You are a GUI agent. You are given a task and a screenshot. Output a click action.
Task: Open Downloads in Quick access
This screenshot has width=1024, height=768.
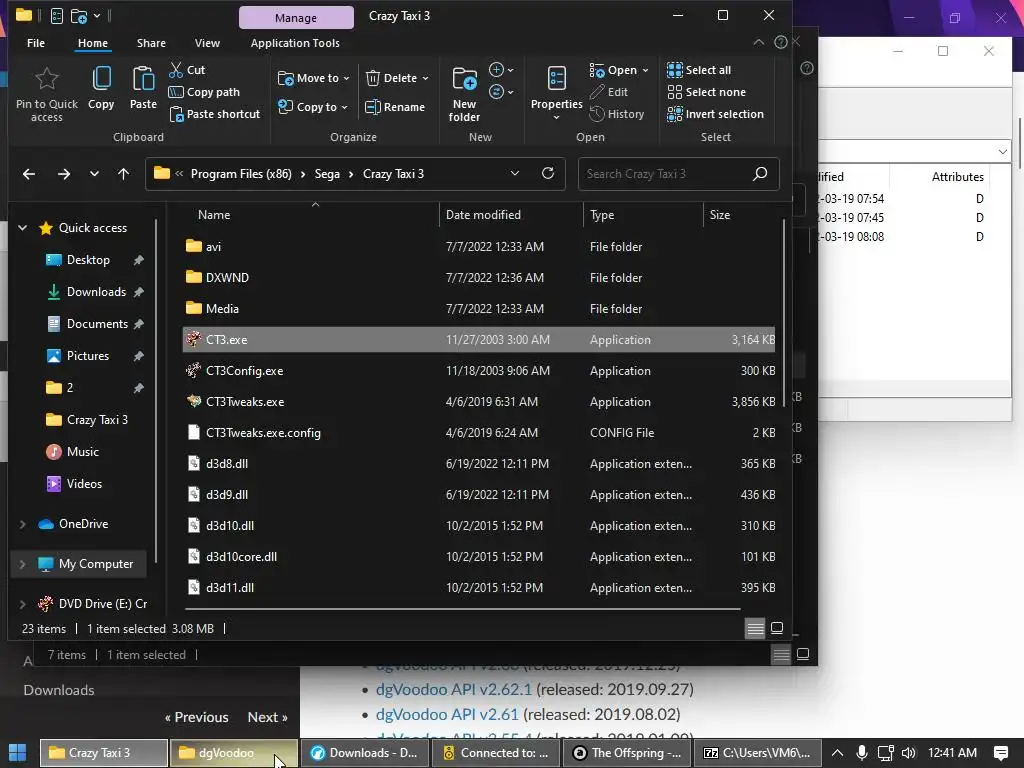pyautogui.click(x=96, y=292)
